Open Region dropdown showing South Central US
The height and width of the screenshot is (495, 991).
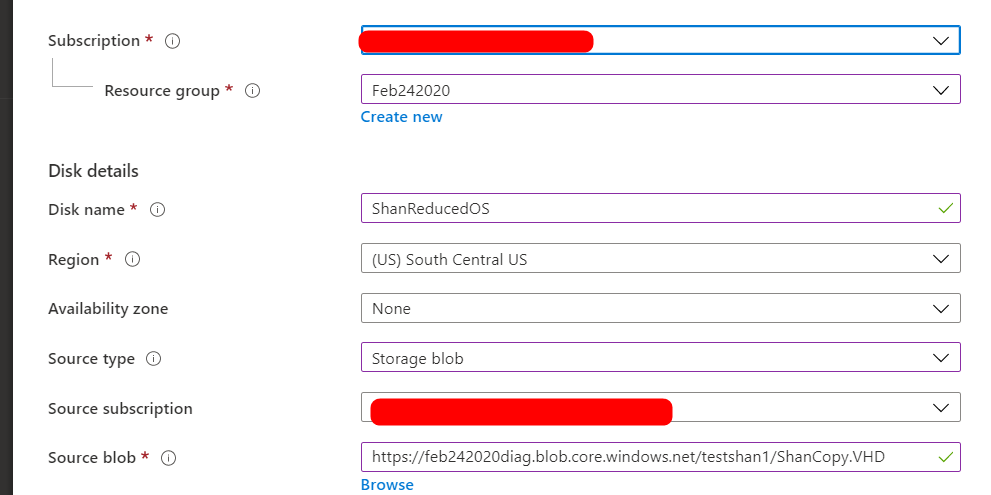coord(660,259)
